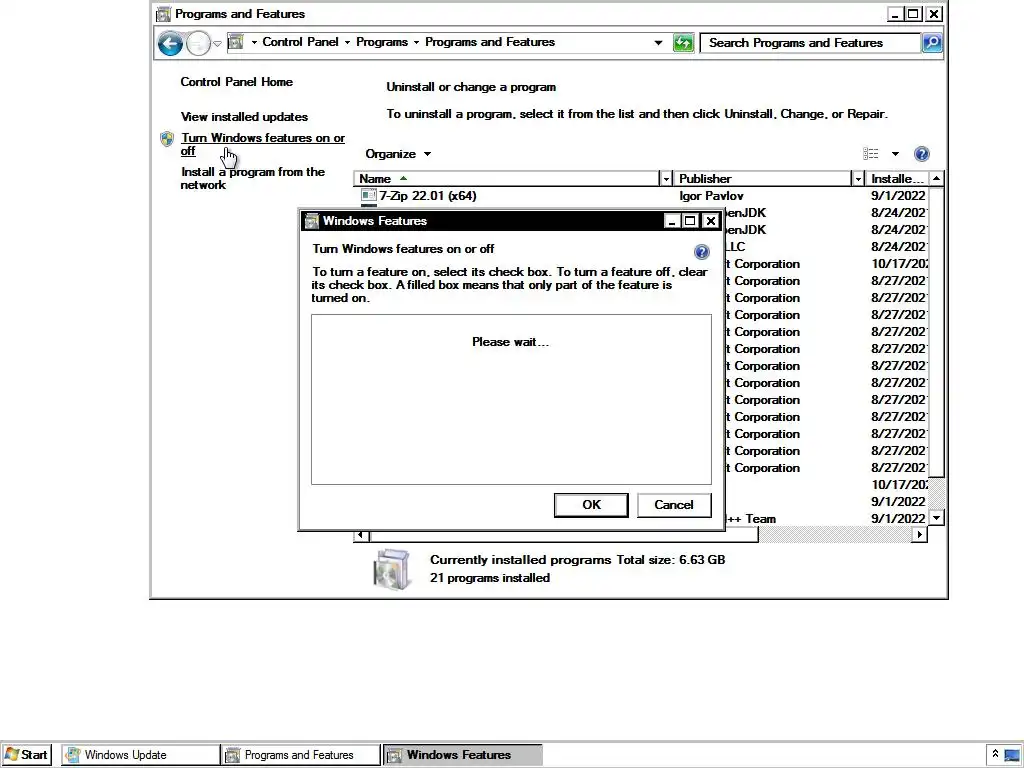Screen dimensions: 1024x768
Task: Select Programs and Features breadcrumb segment
Action: point(490,42)
